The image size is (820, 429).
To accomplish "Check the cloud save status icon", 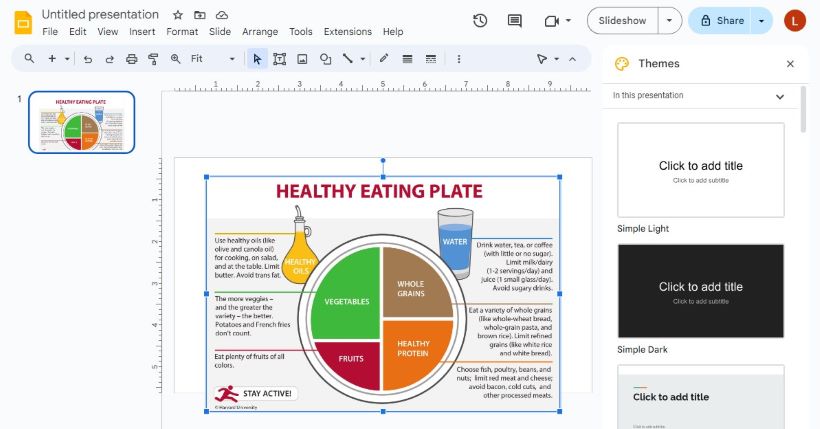I will (x=222, y=15).
